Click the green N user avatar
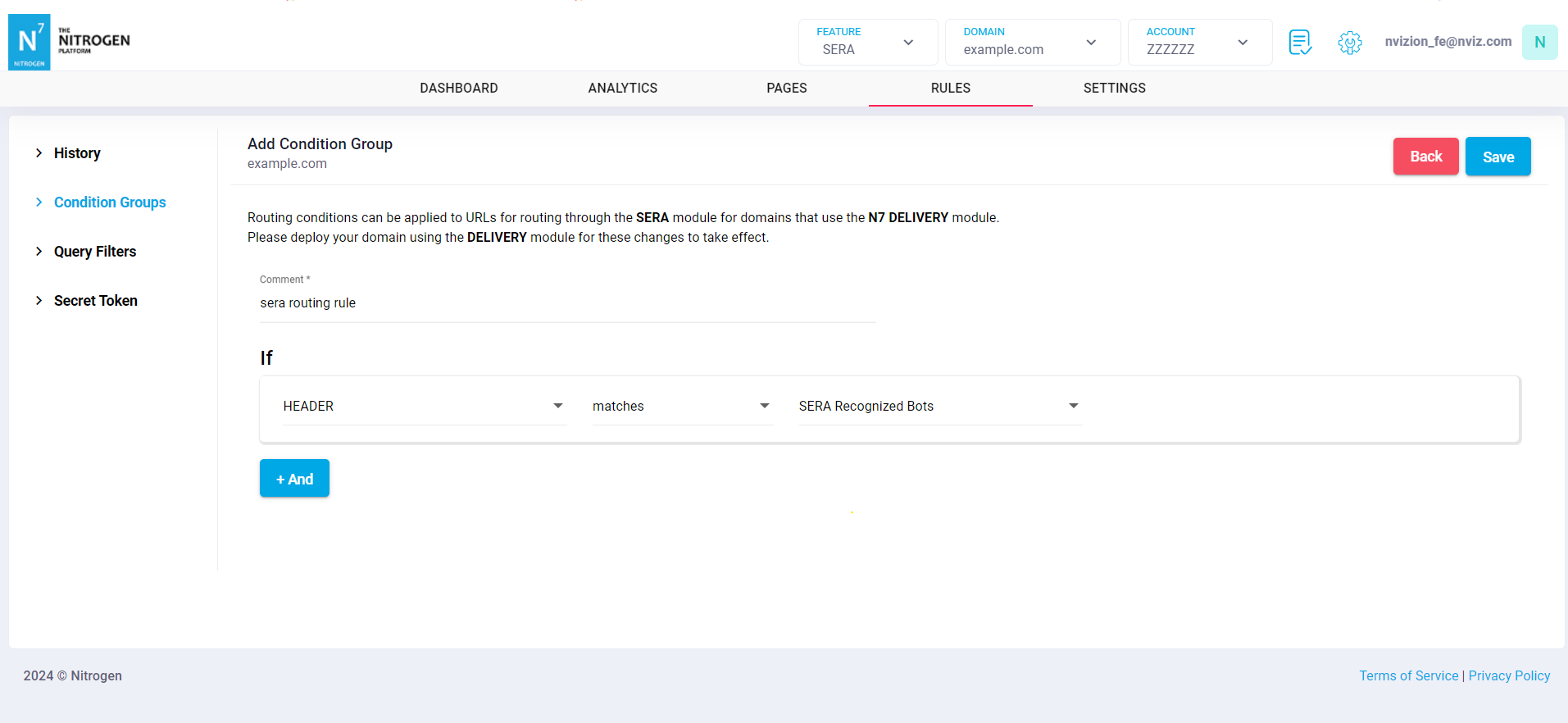This screenshot has width=1568, height=723. tap(1539, 42)
